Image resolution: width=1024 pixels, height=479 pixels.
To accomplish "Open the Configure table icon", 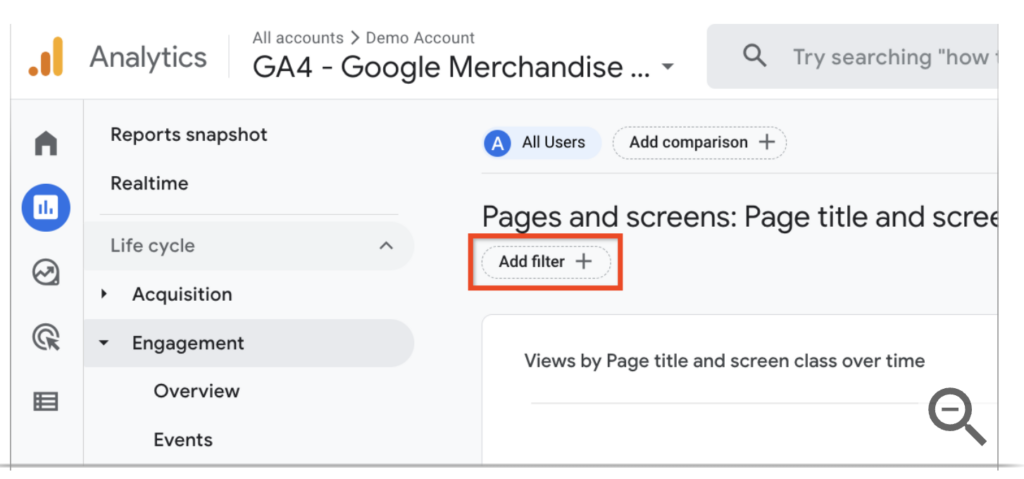I will pyautogui.click(x=46, y=401).
